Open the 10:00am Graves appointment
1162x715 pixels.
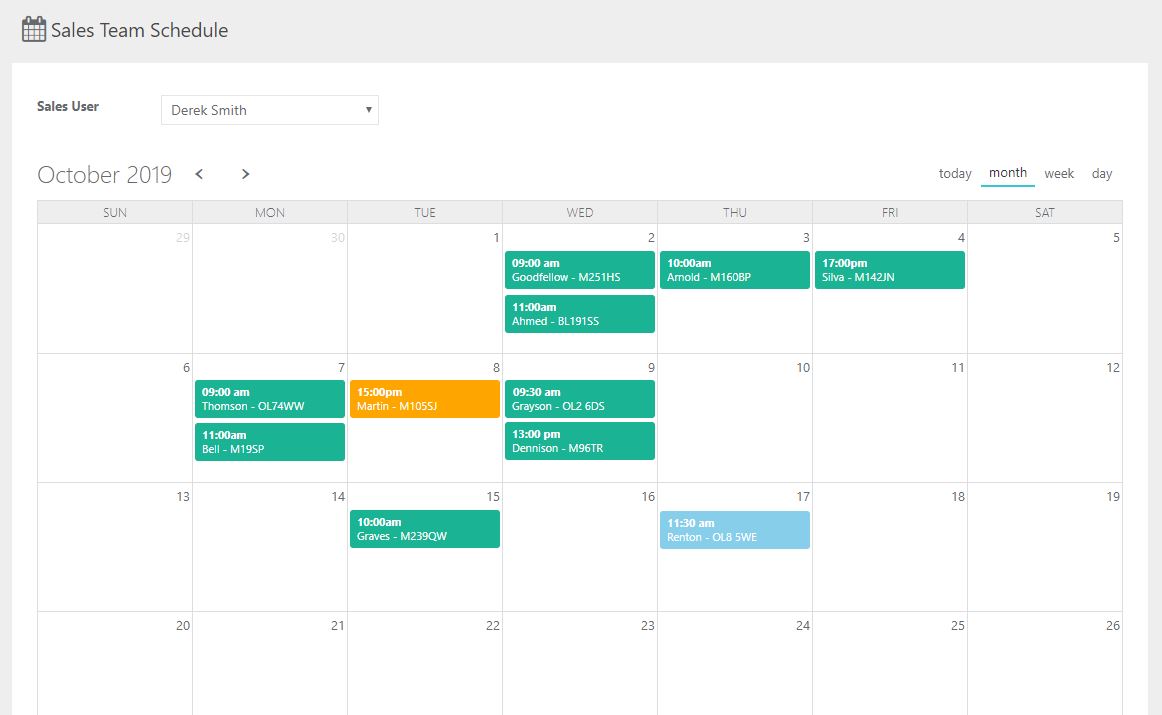tap(425, 529)
